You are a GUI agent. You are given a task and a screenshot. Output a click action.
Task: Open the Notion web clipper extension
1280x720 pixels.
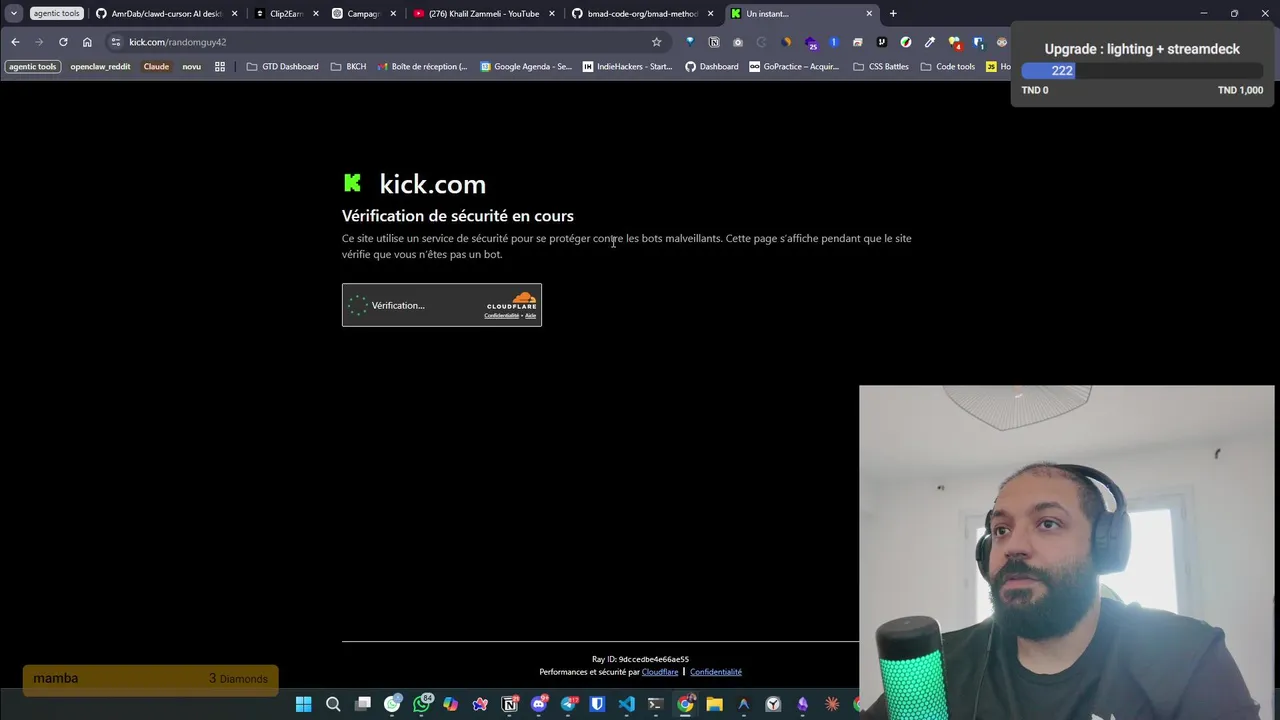(x=714, y=42)
